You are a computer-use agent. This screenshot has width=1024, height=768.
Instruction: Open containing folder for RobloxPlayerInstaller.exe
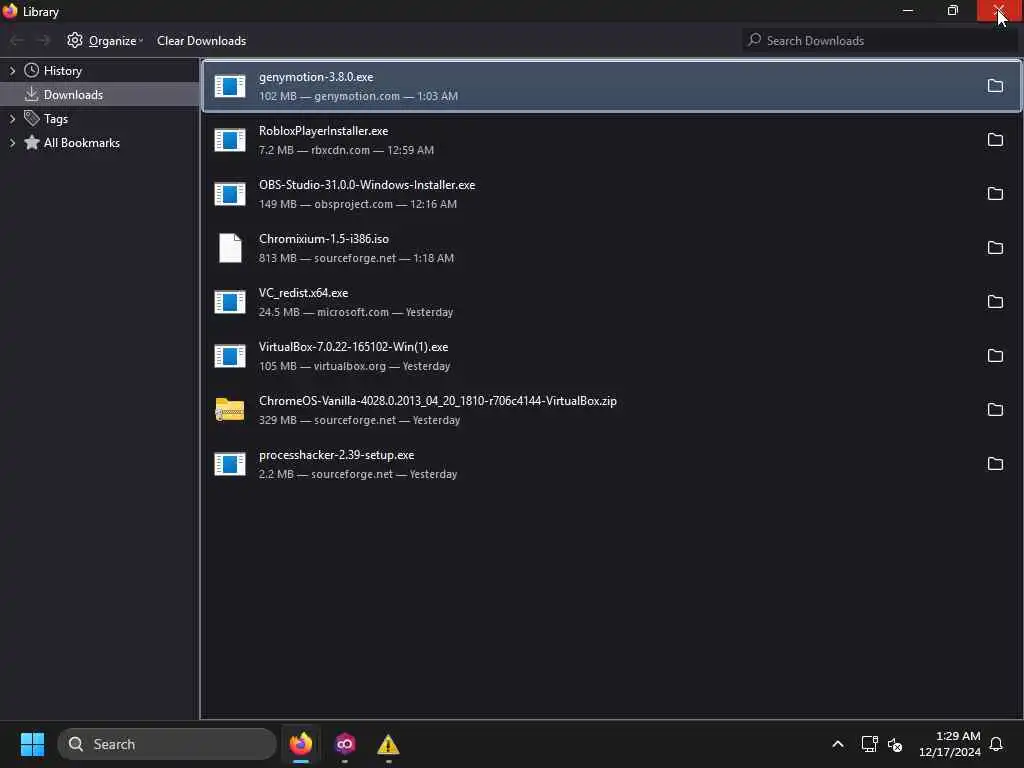tap(995, 140)
